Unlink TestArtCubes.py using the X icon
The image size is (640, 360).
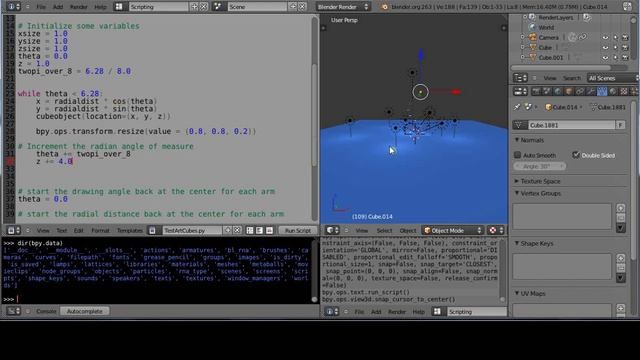(x=237, y=230)
